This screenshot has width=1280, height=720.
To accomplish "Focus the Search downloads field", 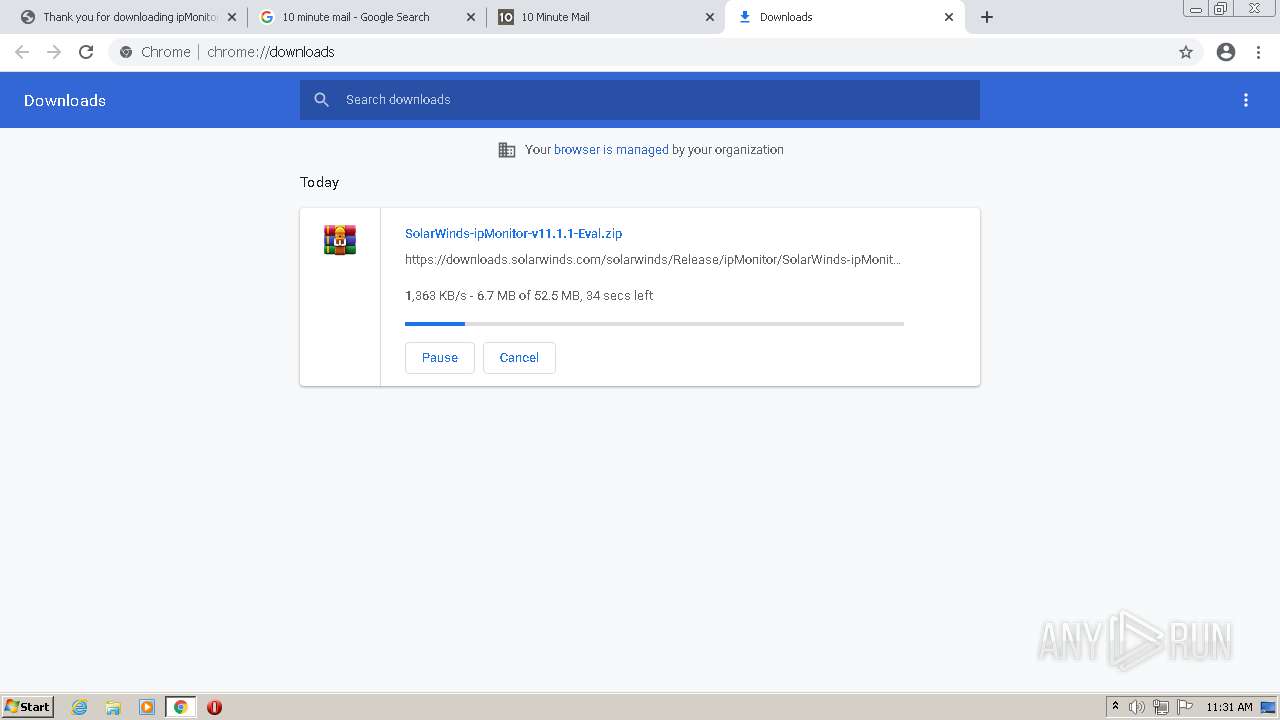I will [x=640, y=100].
